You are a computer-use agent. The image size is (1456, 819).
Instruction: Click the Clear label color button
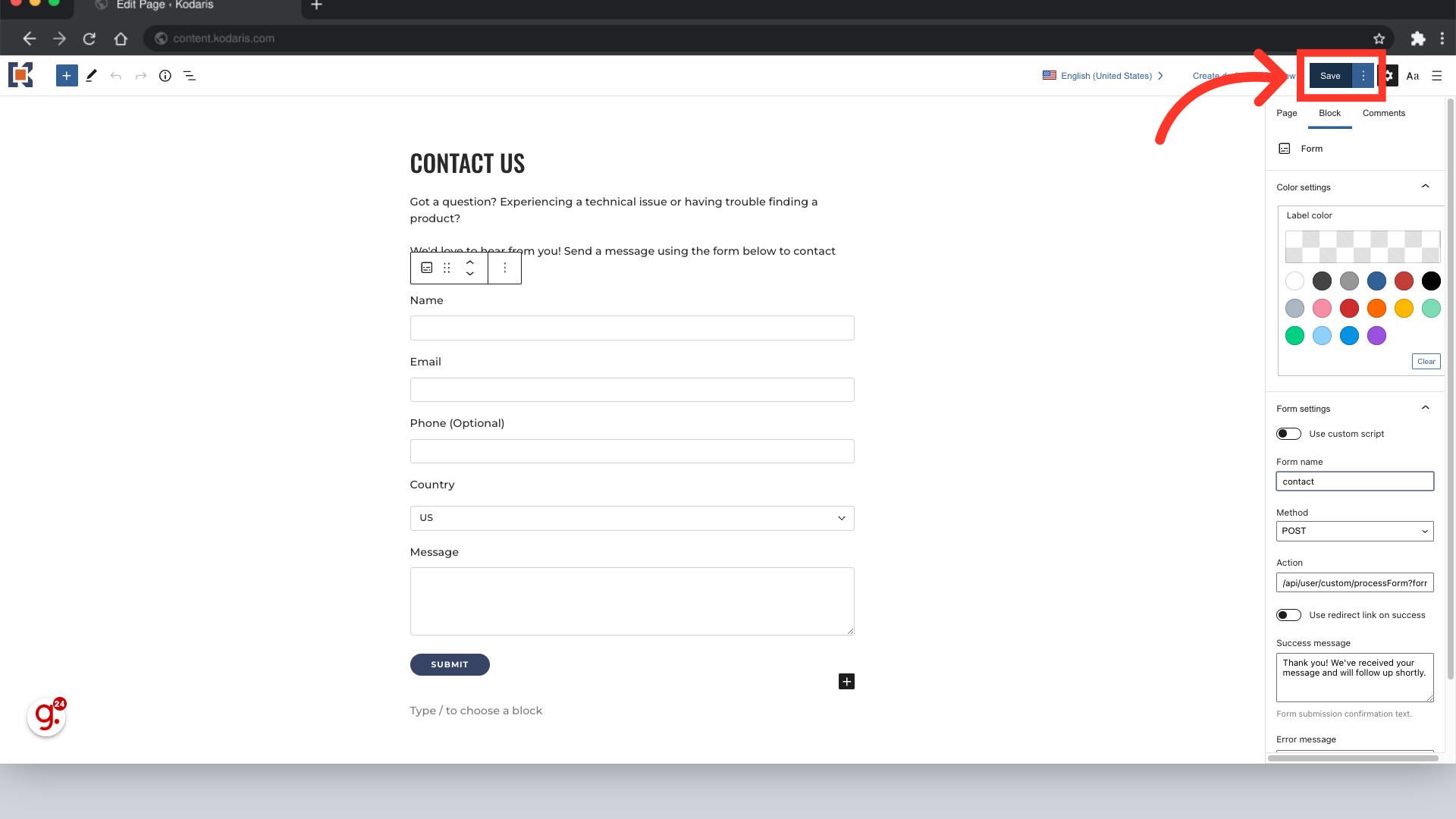[x=1426, y=362]
